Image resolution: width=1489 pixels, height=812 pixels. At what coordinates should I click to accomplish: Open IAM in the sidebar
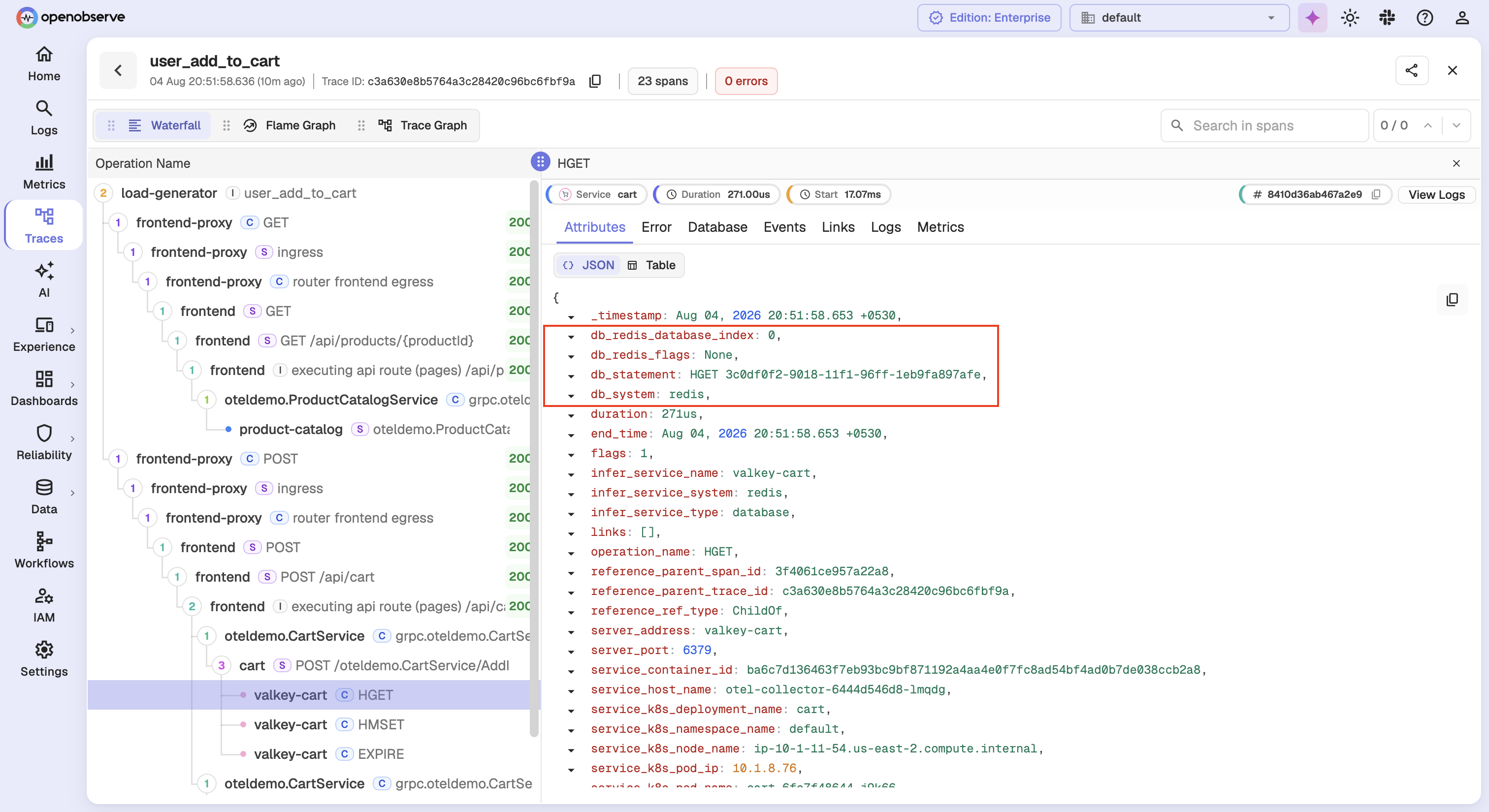point(44,605)
